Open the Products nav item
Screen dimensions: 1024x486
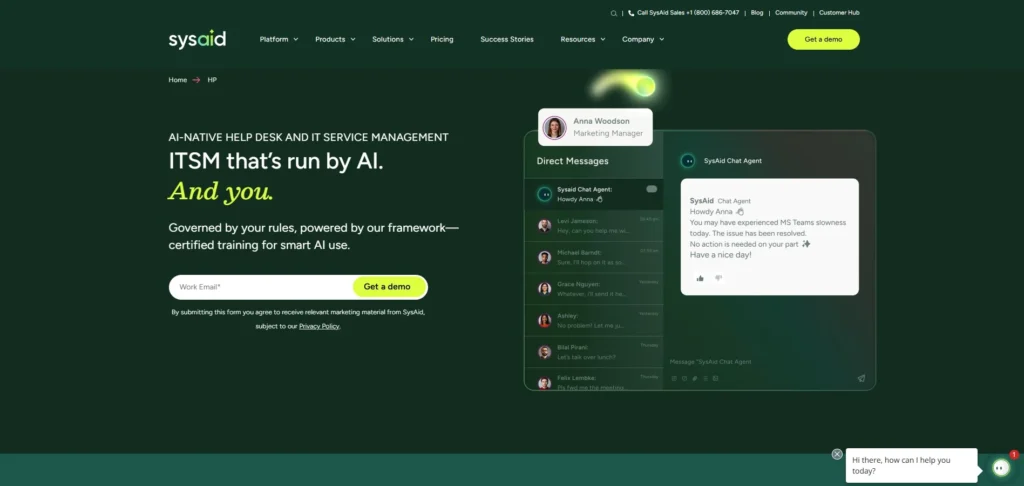click(330, 39)
